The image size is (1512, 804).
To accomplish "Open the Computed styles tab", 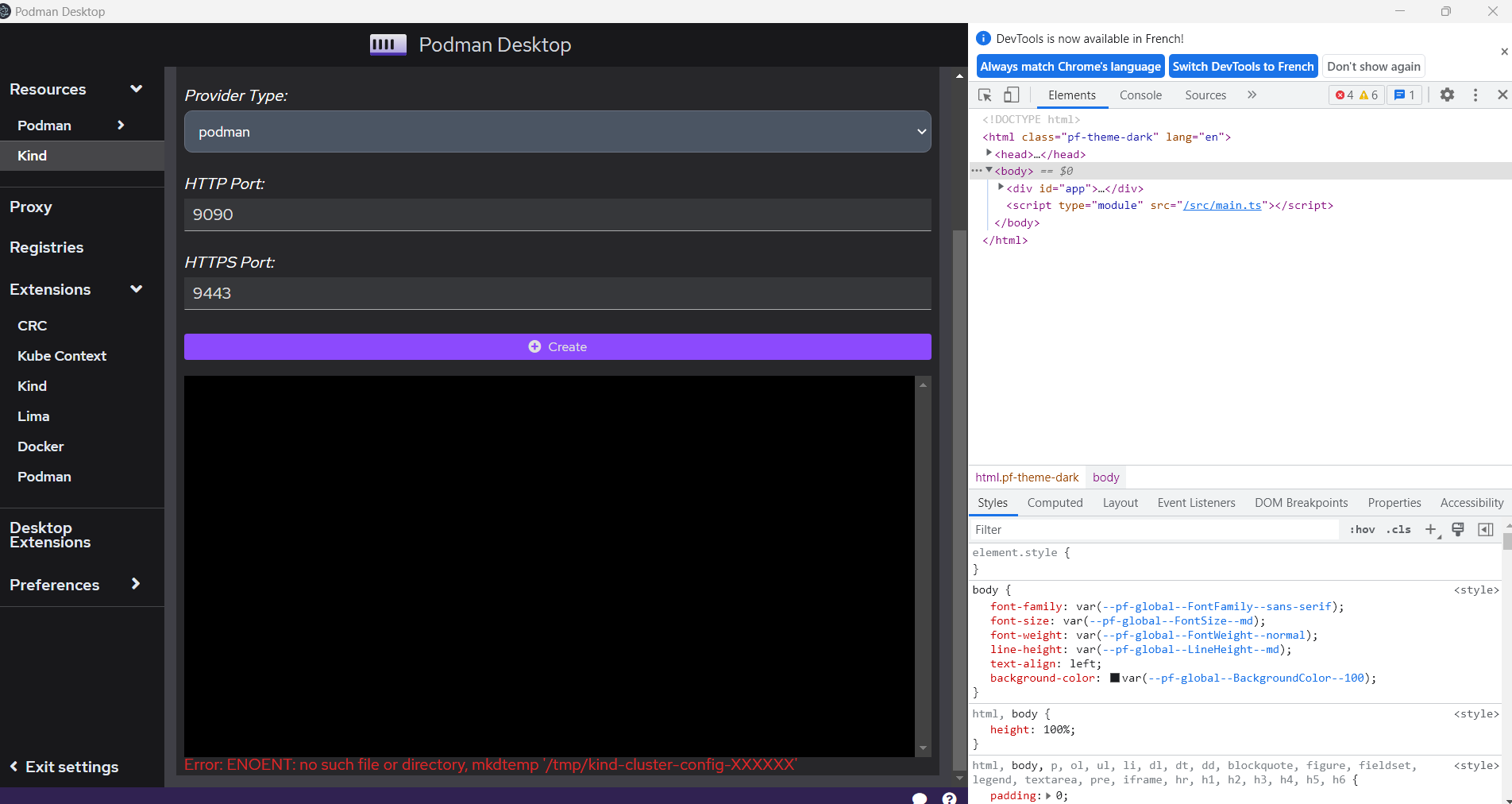I will pyautogui.click(x=1055, y=503).
